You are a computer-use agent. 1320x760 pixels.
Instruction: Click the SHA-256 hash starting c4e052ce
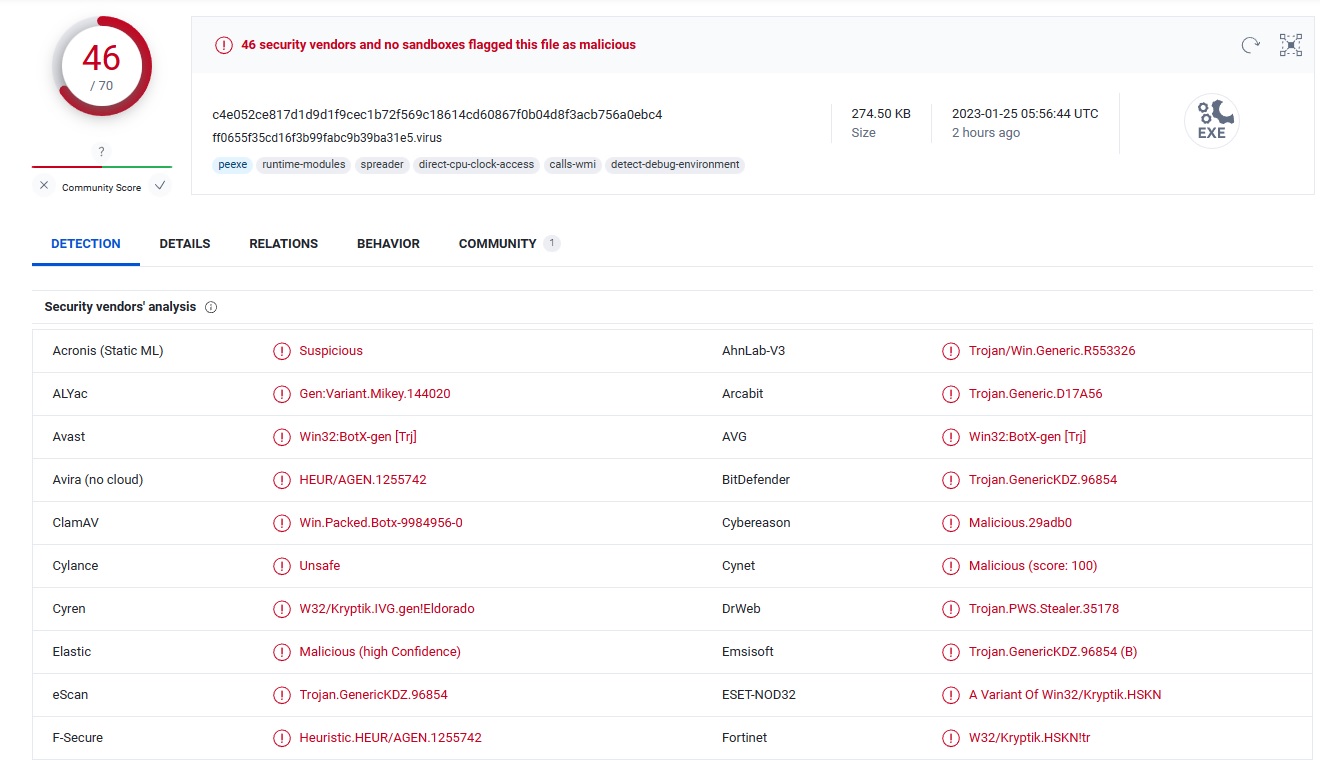click(x=437, y=115)
